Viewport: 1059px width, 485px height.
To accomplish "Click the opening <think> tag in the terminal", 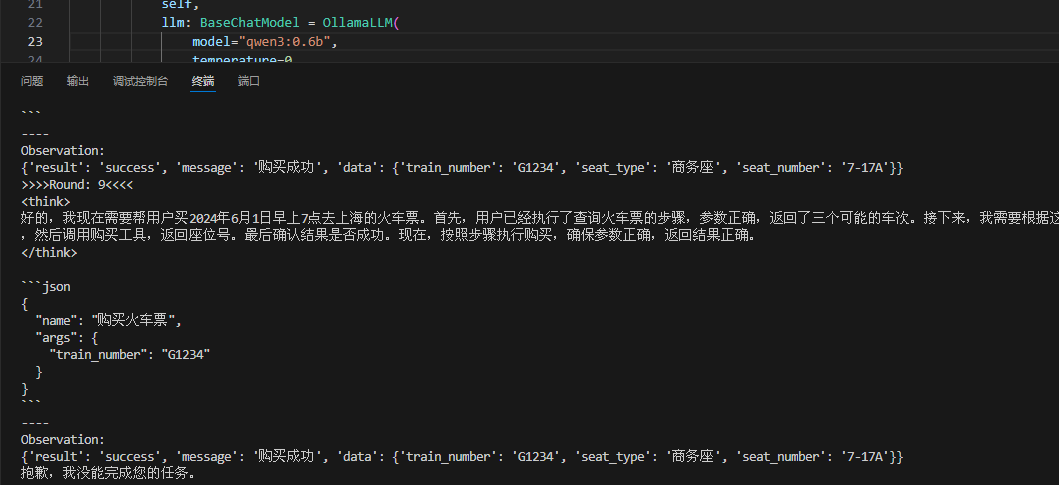I will pyautogui.click(x=45, y=201).
